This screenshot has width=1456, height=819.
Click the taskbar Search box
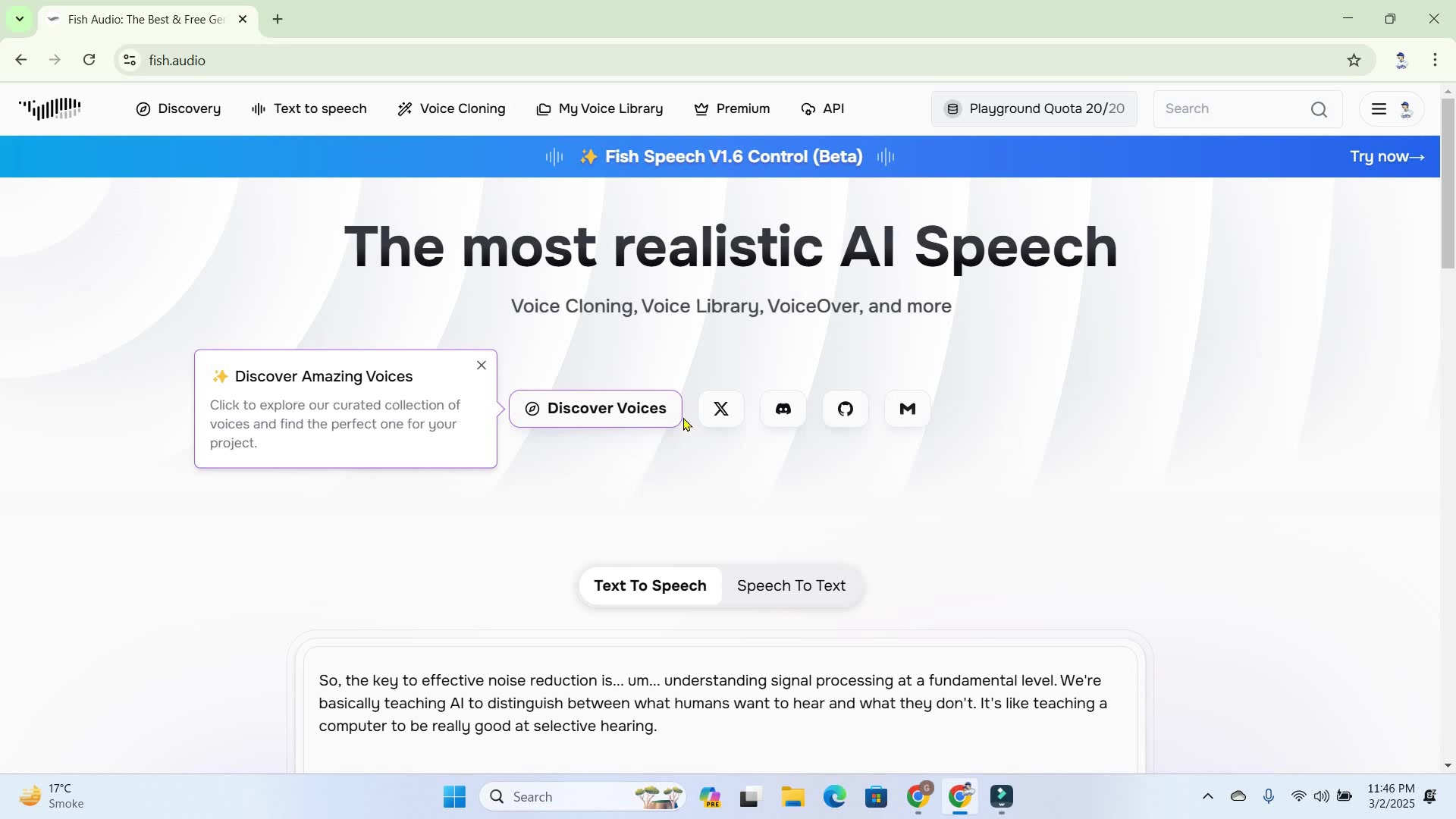point(583,797)
